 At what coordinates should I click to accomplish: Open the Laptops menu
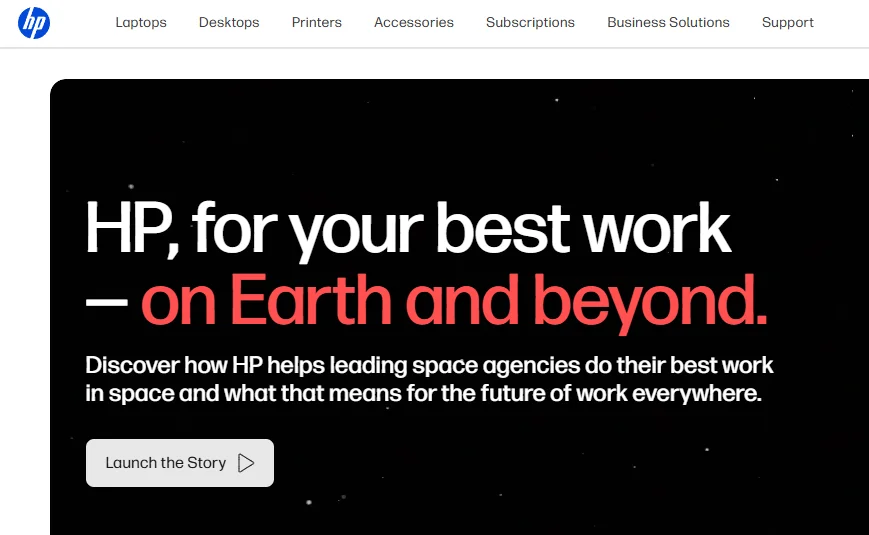141,22
